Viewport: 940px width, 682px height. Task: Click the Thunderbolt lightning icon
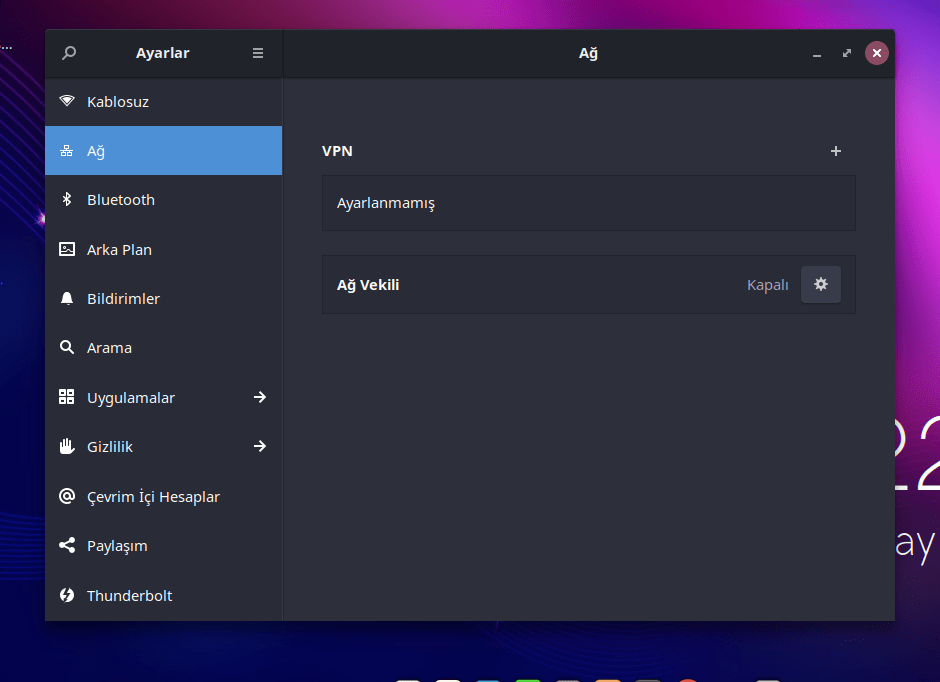click(x=67, y=595)
